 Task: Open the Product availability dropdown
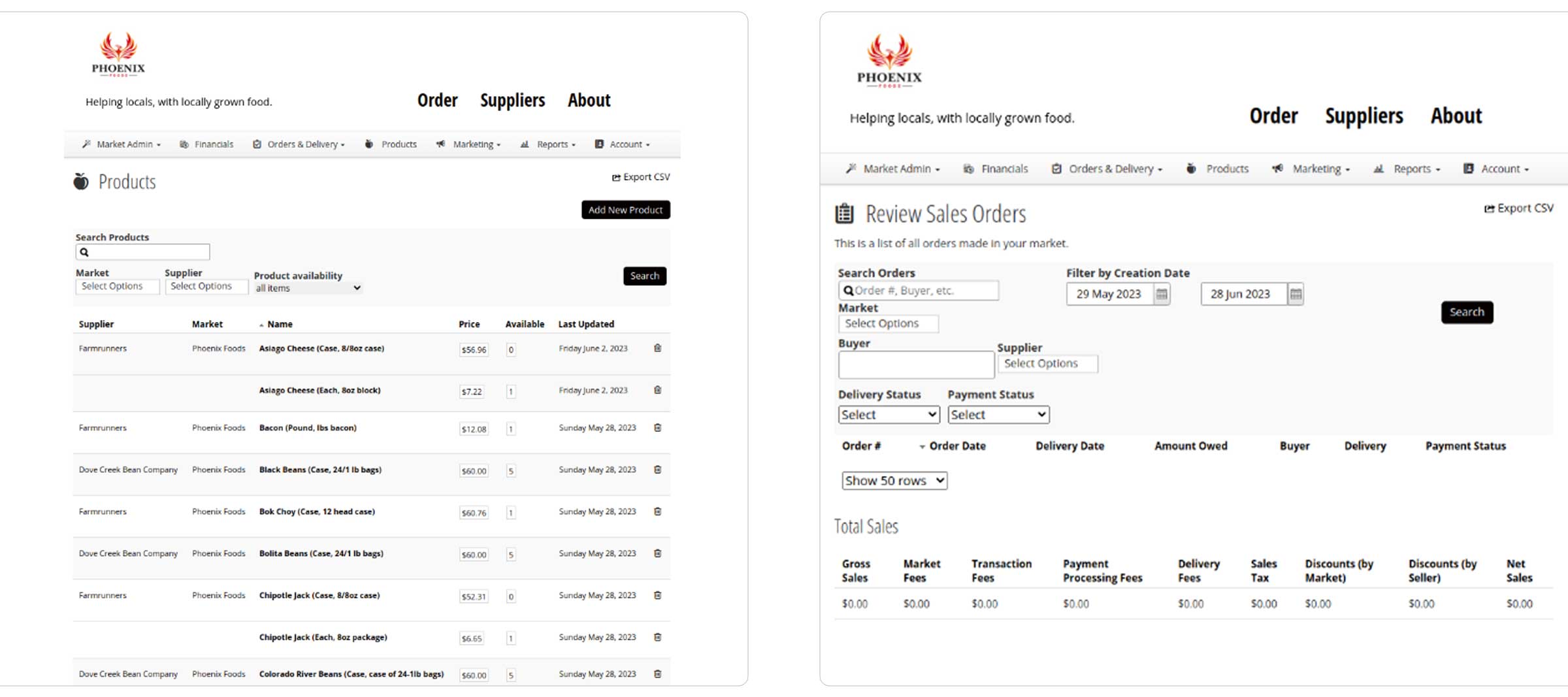(308, 288)
